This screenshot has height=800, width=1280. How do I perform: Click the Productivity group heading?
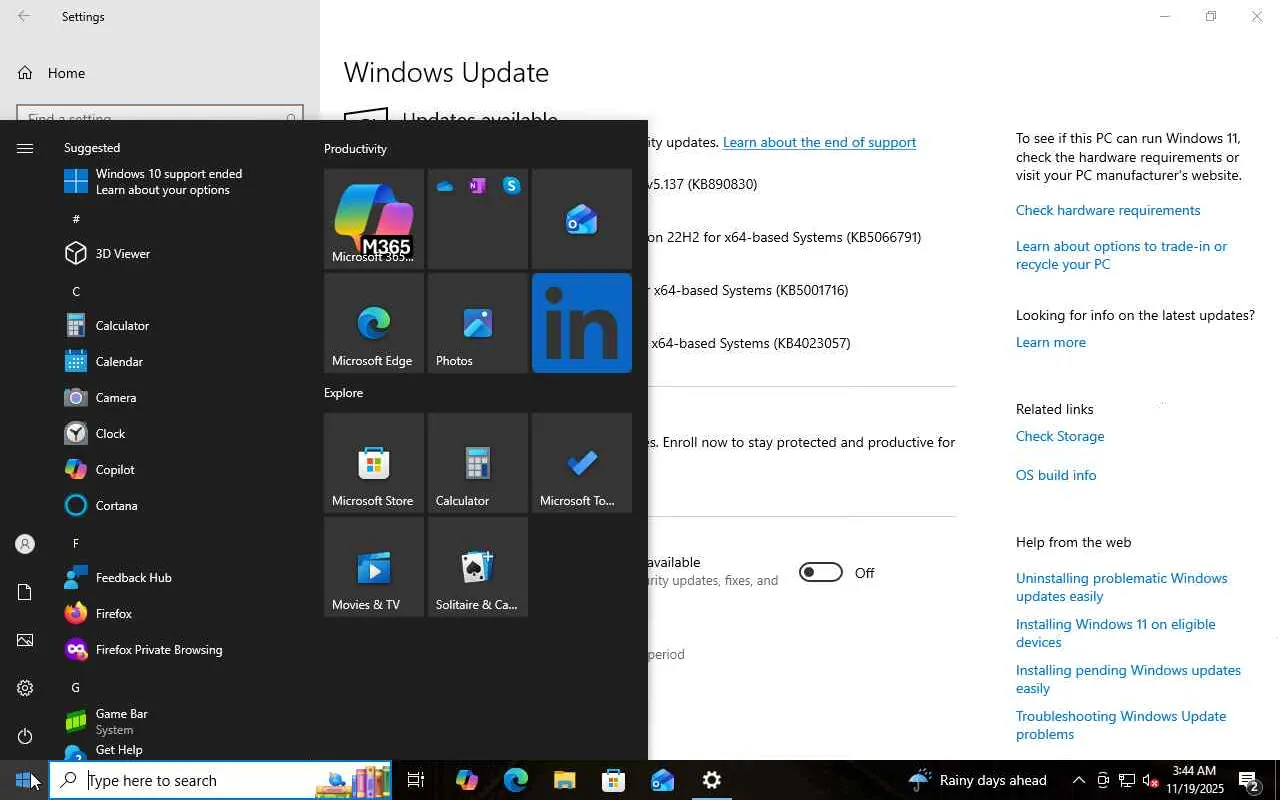355,149
